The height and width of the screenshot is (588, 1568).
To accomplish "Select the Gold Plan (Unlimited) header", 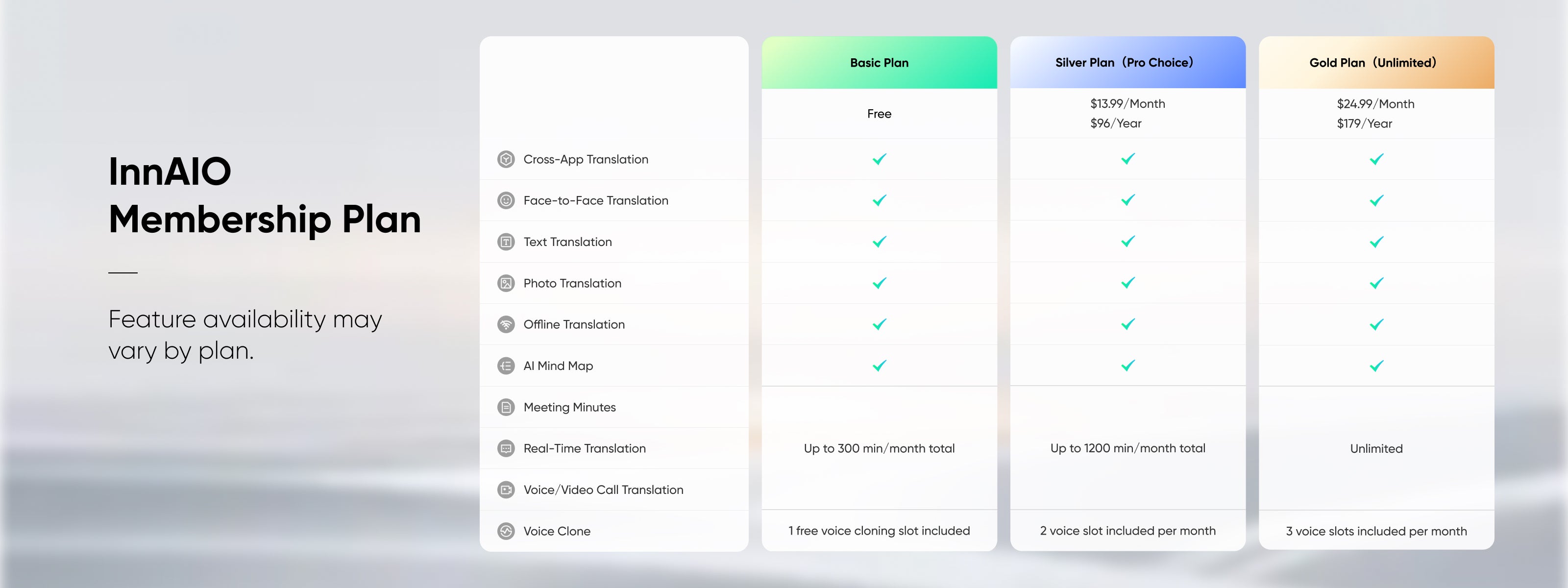I will (x=1376, y=63).
